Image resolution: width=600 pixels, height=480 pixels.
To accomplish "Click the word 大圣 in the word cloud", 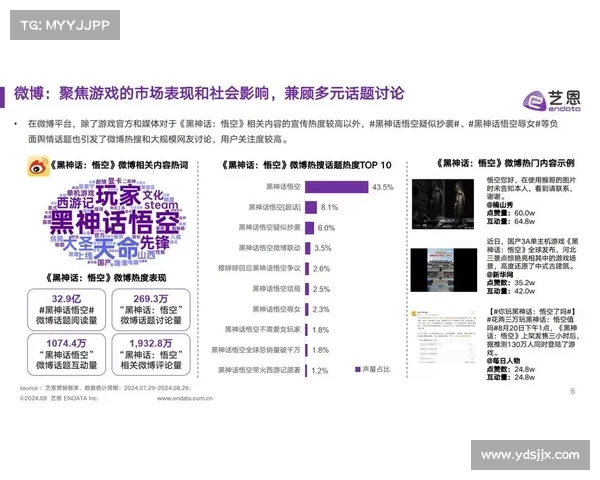I will point(77,245).
